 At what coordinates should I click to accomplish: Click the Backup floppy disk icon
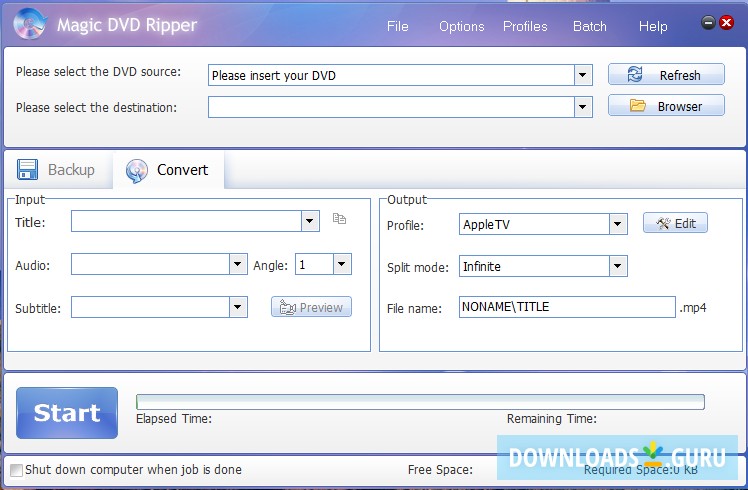27,169
